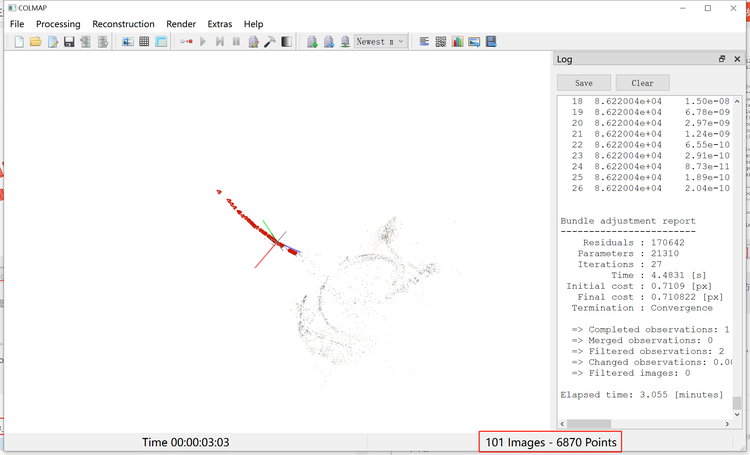Viewport: 750px width, 455px height.
Task: Open the Render menu
Action: (181, 24)
